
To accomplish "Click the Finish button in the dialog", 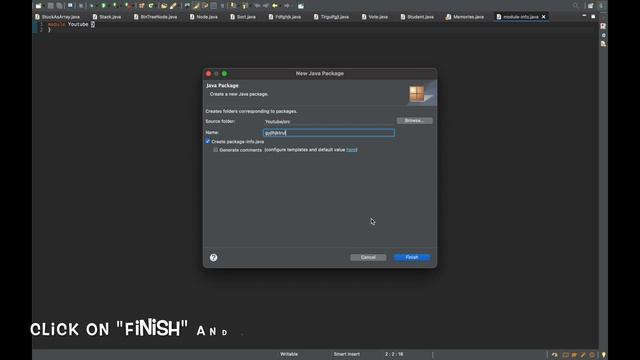I will [412, 257].
